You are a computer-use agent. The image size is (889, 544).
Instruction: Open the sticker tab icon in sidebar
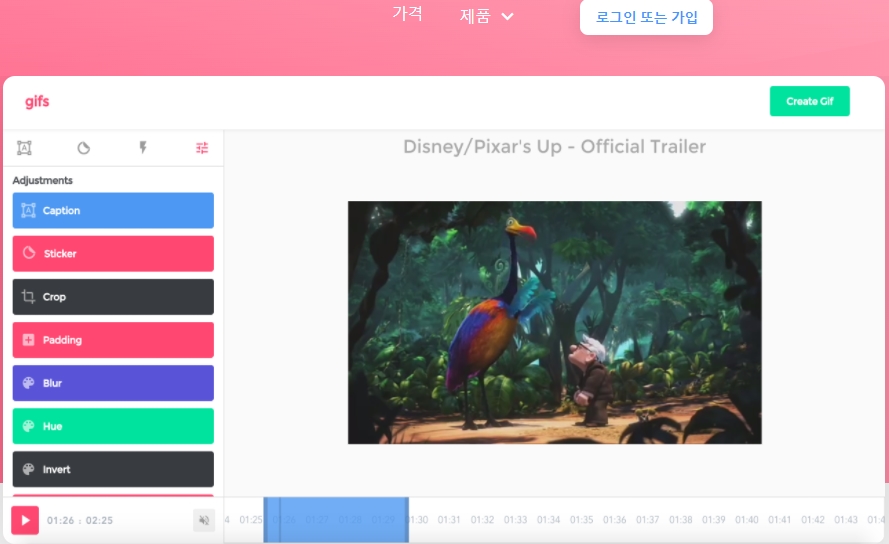point(84,148)
